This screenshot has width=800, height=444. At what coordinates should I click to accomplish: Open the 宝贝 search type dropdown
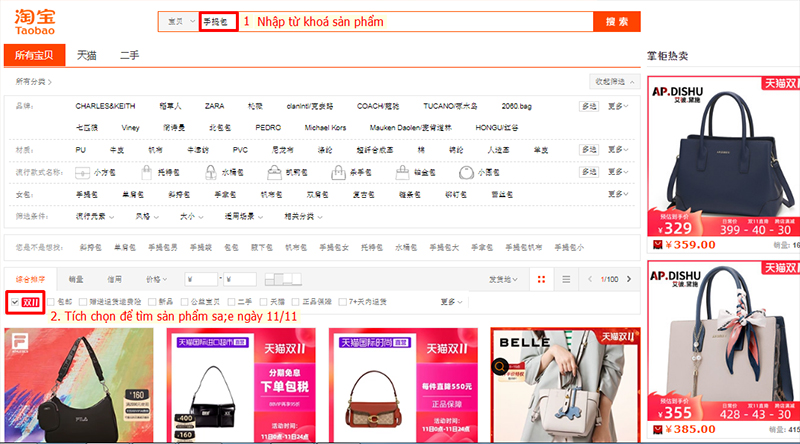pyautogui.click(x=179, y=22)
